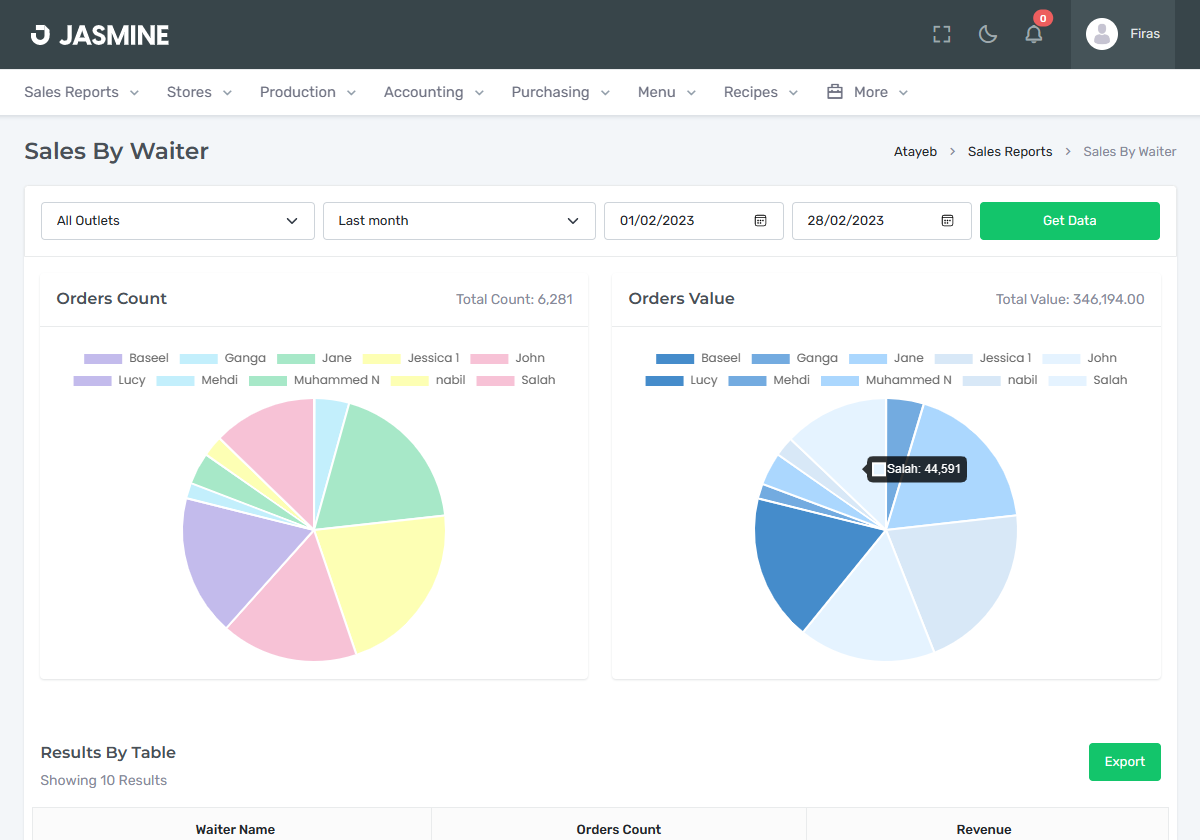The height and width of the screenshot is (840, 1200).
Task: Toggle John in Orders Count legend
Action: (507, 358)
